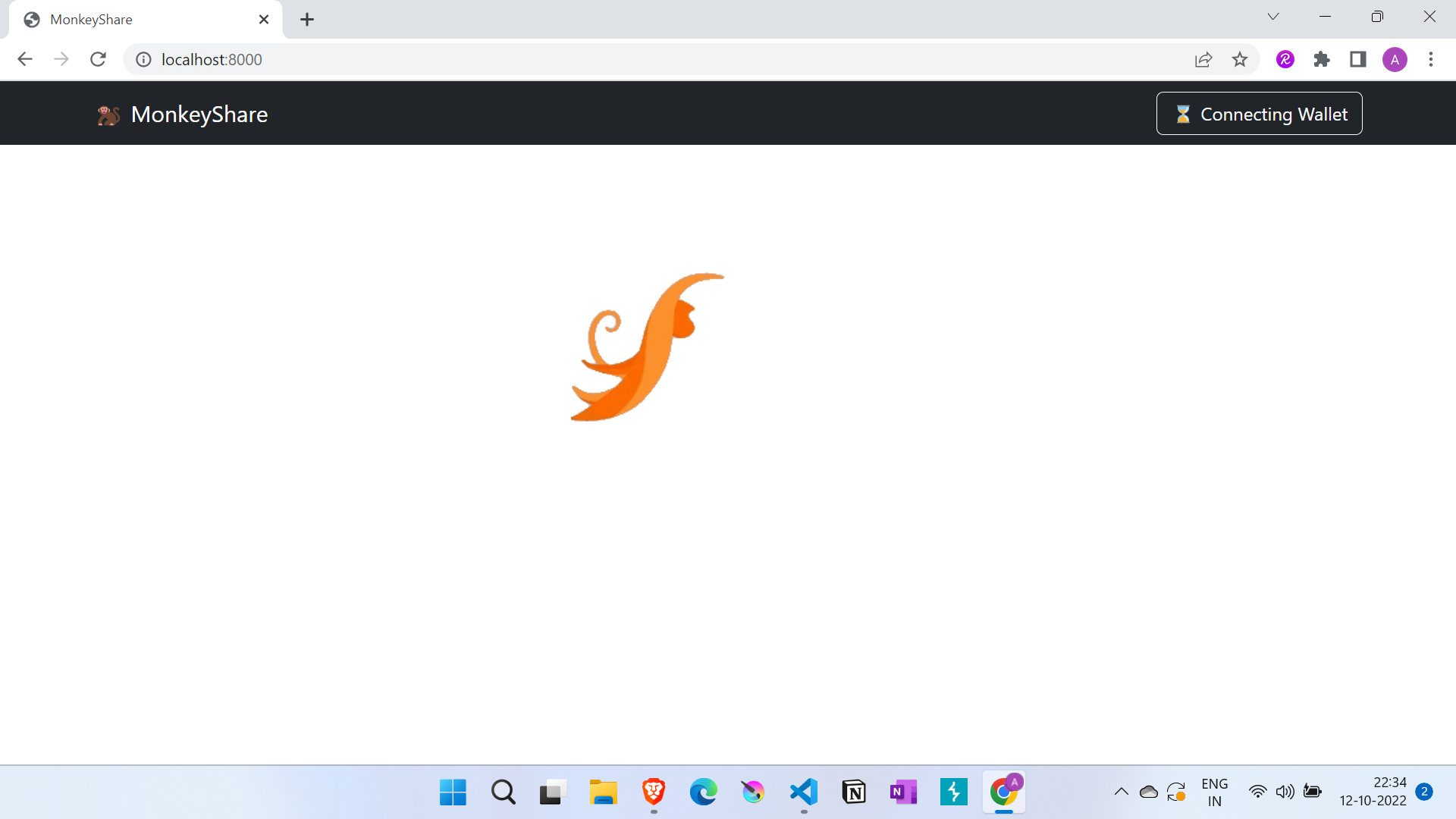Open the purple wallet extension icon
Image resolution: width=1456 pixels, height=819 pixels.
(x=1285, y=59)
